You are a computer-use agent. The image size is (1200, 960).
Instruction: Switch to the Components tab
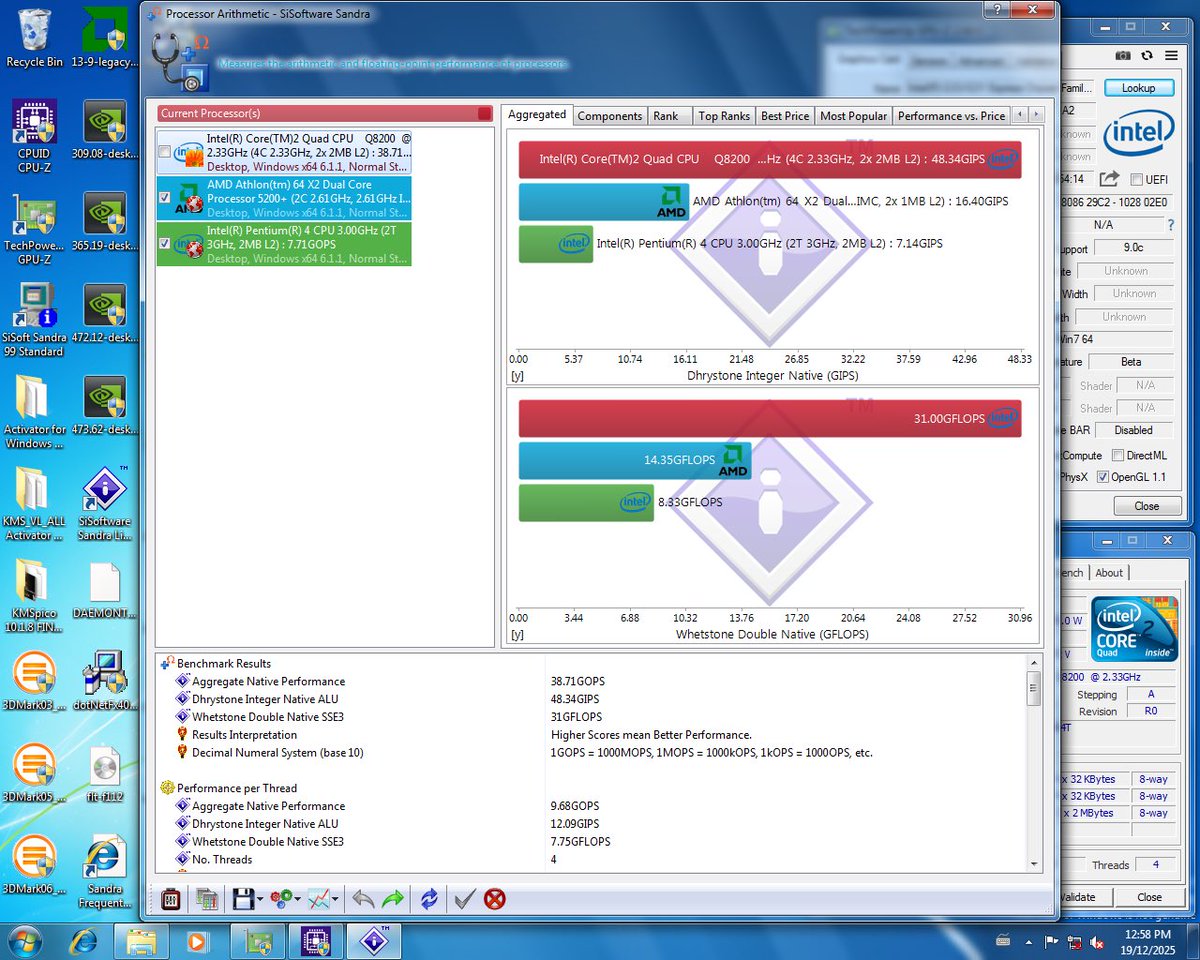coord(610,116)
